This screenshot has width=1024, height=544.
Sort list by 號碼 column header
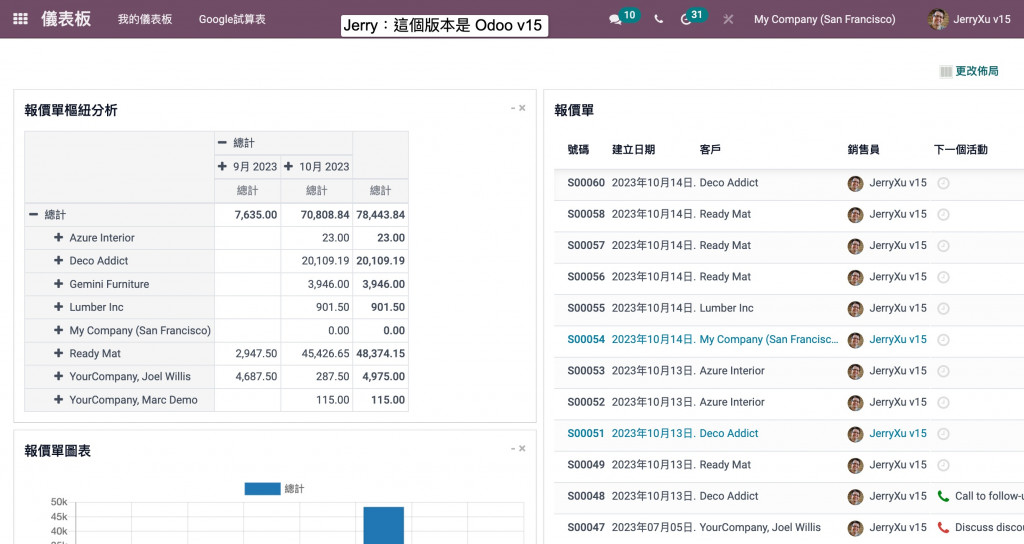(x=578, y=150)
